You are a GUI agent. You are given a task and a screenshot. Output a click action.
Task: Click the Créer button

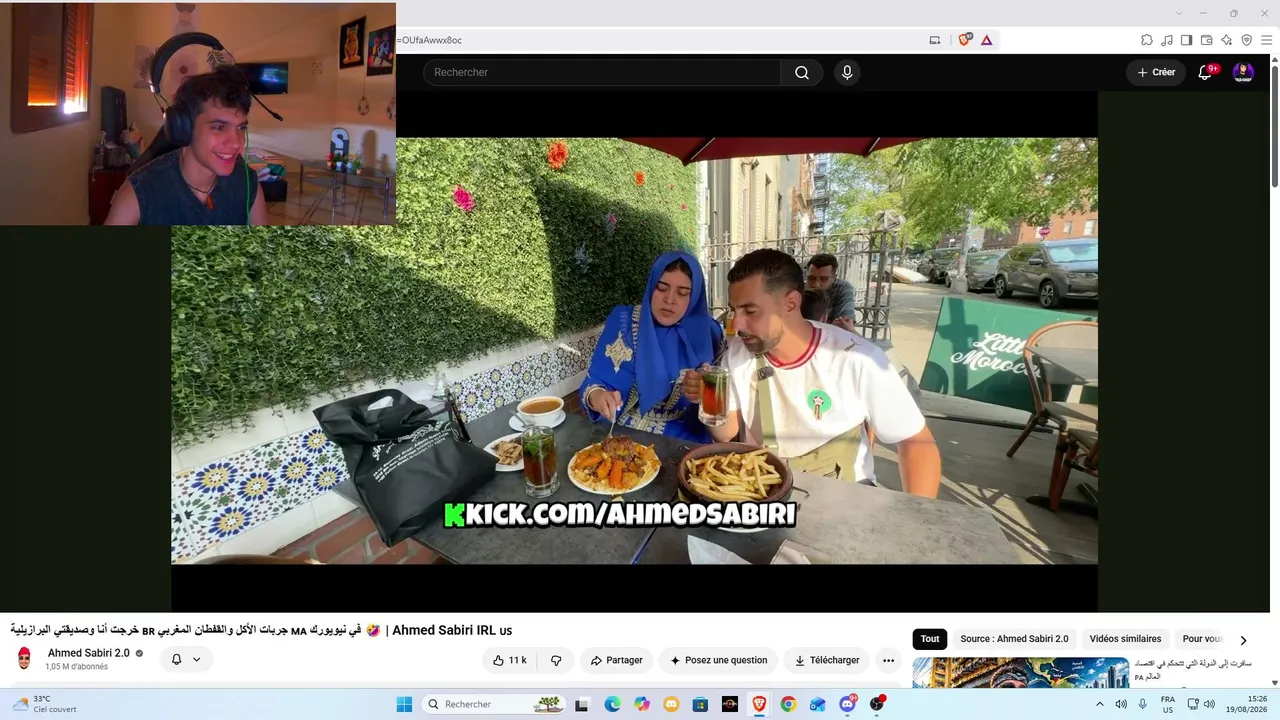pos(1156,72)
